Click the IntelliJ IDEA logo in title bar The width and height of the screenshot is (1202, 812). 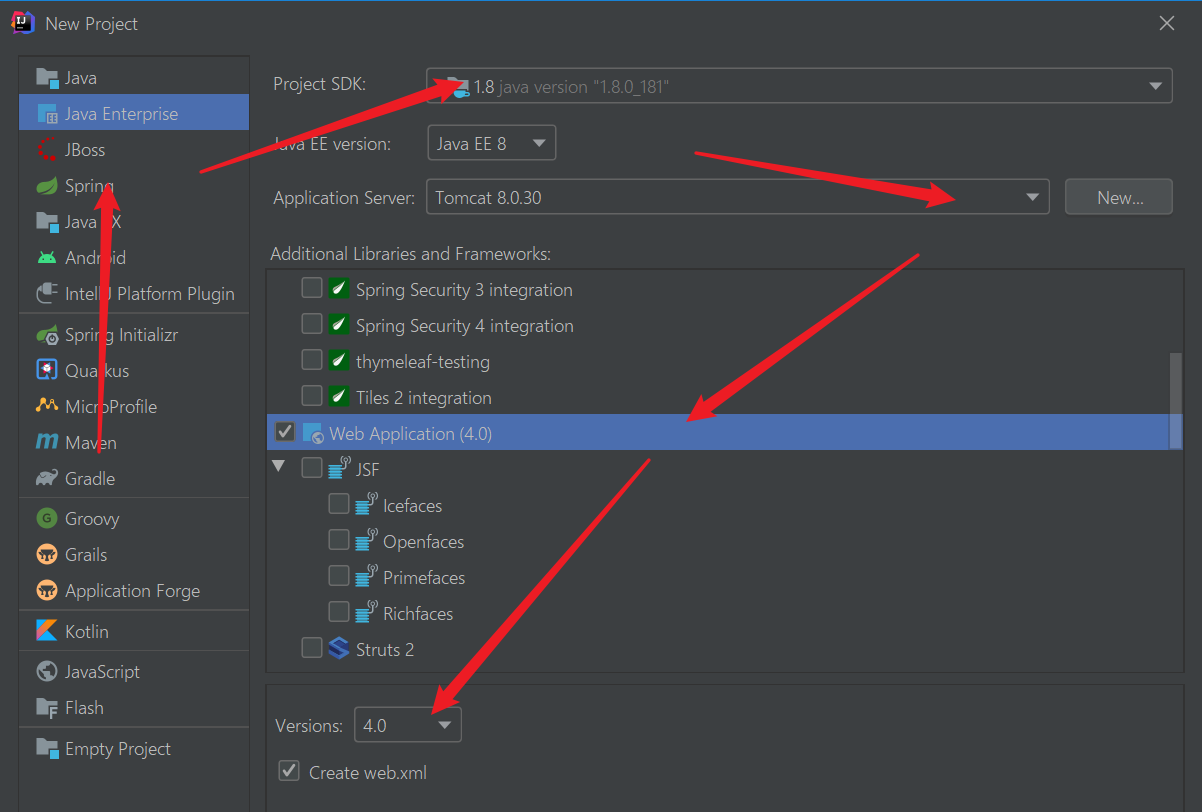tap(23, 23)
